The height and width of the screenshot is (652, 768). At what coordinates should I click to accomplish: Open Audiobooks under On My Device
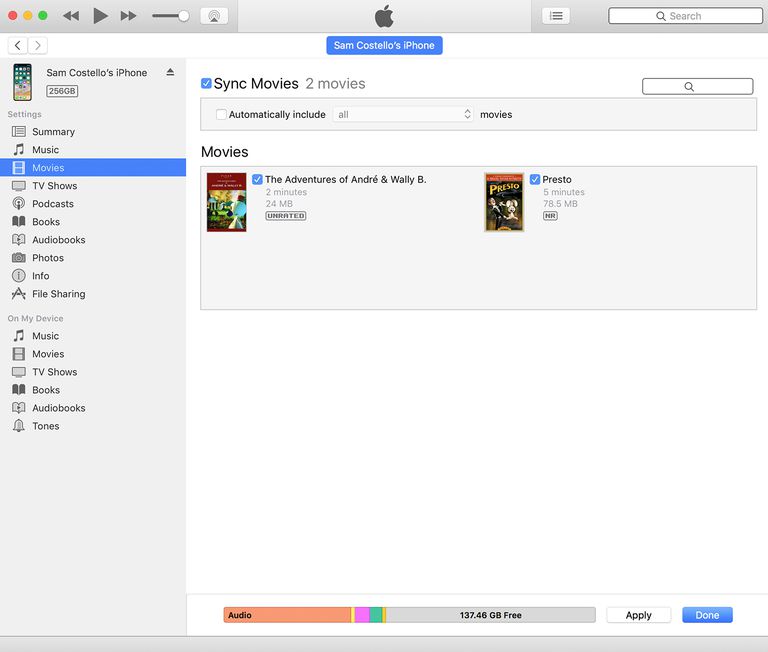point(93,408)
